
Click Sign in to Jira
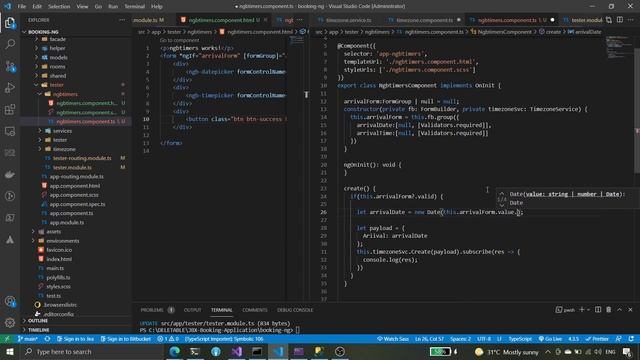click(x=76, y=339)
